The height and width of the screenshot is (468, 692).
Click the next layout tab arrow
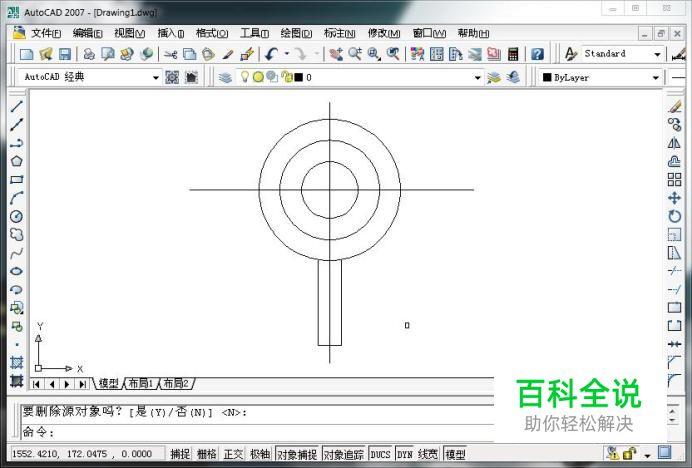click(x=67, y=384)
